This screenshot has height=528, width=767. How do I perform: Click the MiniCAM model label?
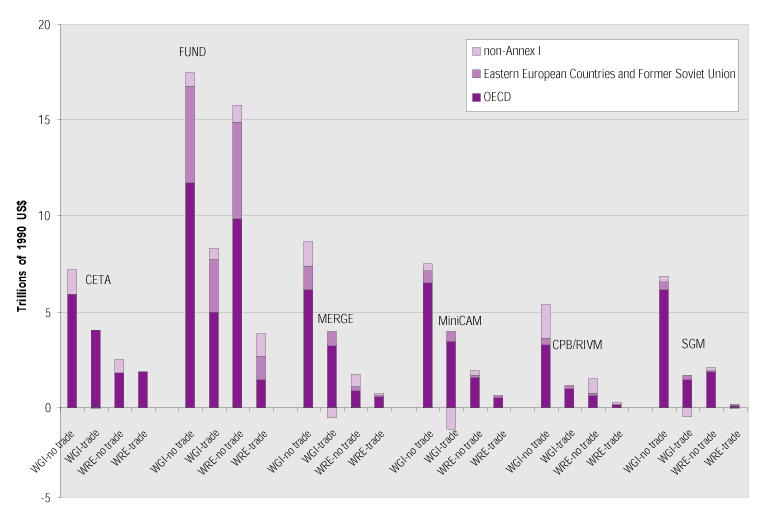[460, 321]
